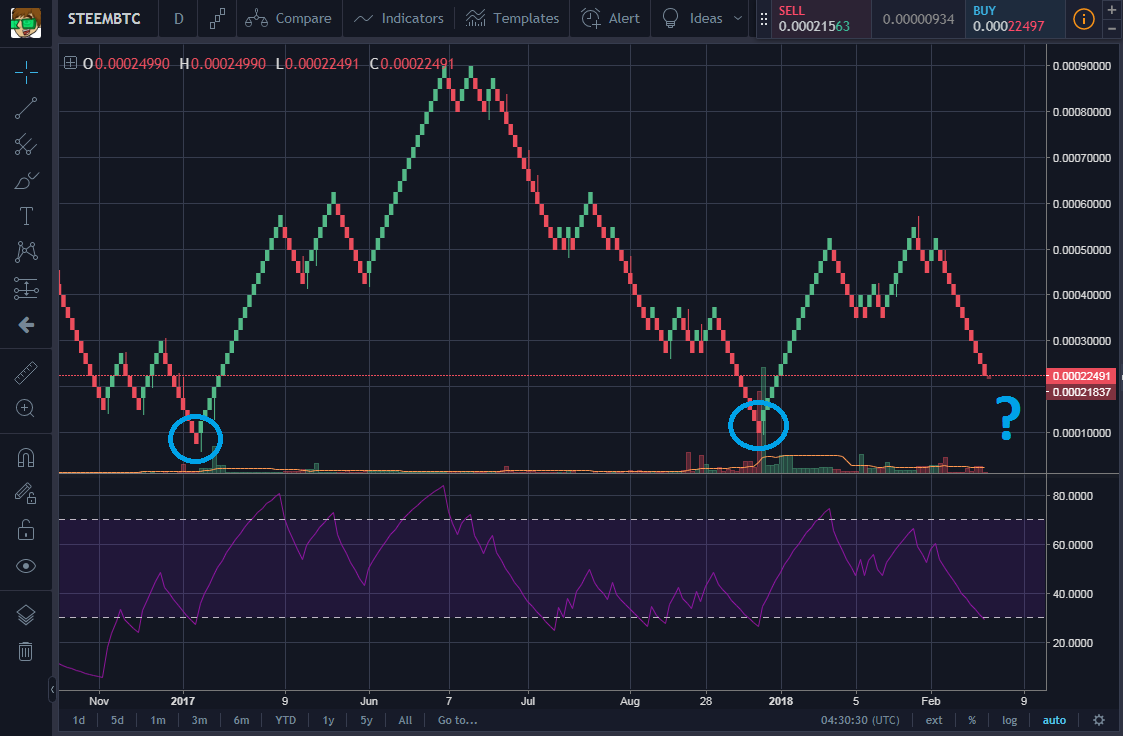Toggle extended hours with ext
This screenshot has width=1123, height=736.
coord(934,720)
